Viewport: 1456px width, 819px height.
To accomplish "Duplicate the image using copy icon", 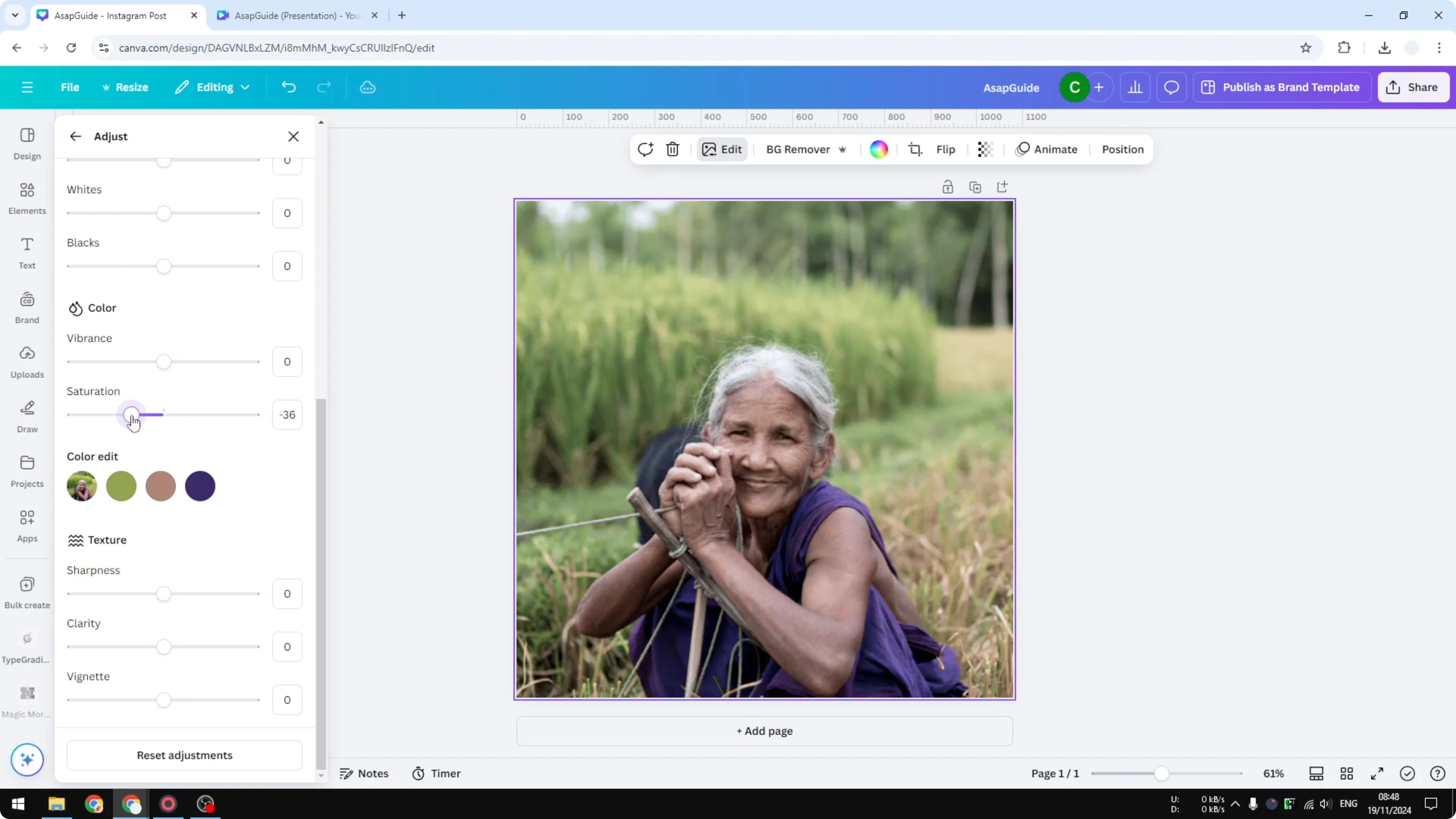I will [x=975, y=186].
